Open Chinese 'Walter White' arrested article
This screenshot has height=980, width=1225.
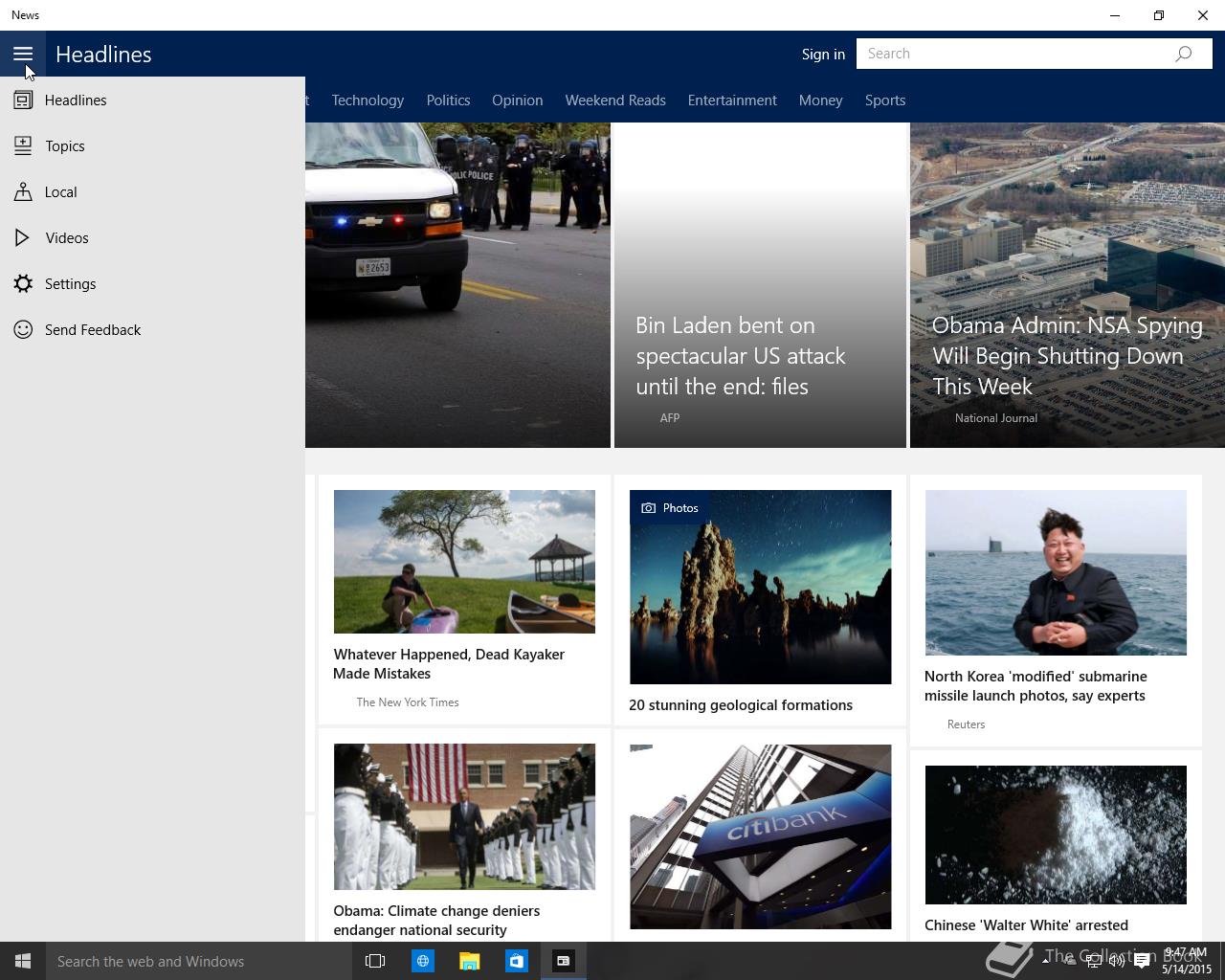1026,924
